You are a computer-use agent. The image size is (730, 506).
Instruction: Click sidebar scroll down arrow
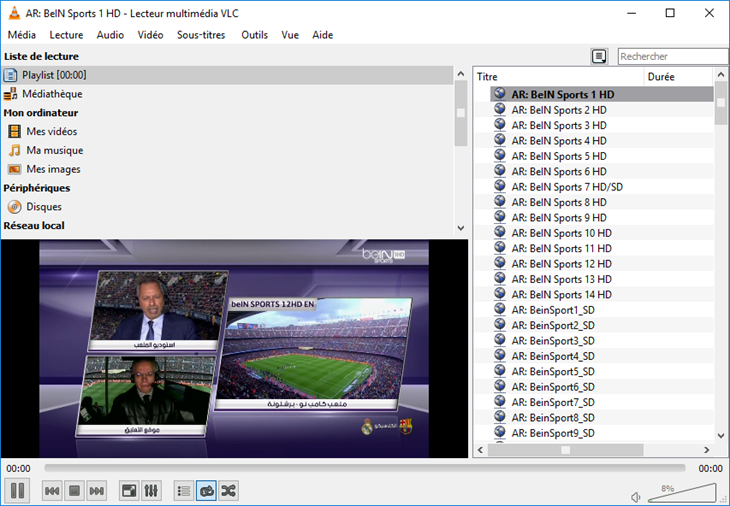pyautogui.click(x=460, y=228)
